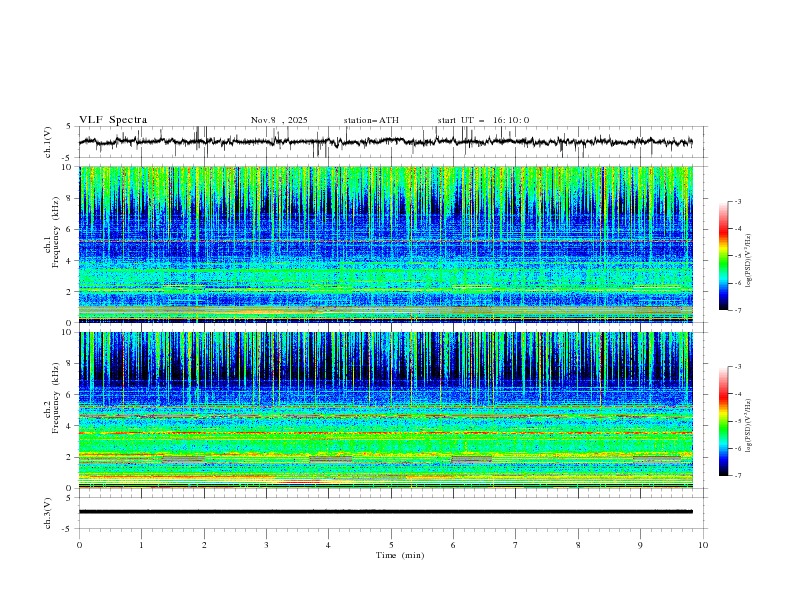Click time axis tick label '9'

[x=640, y=545]
